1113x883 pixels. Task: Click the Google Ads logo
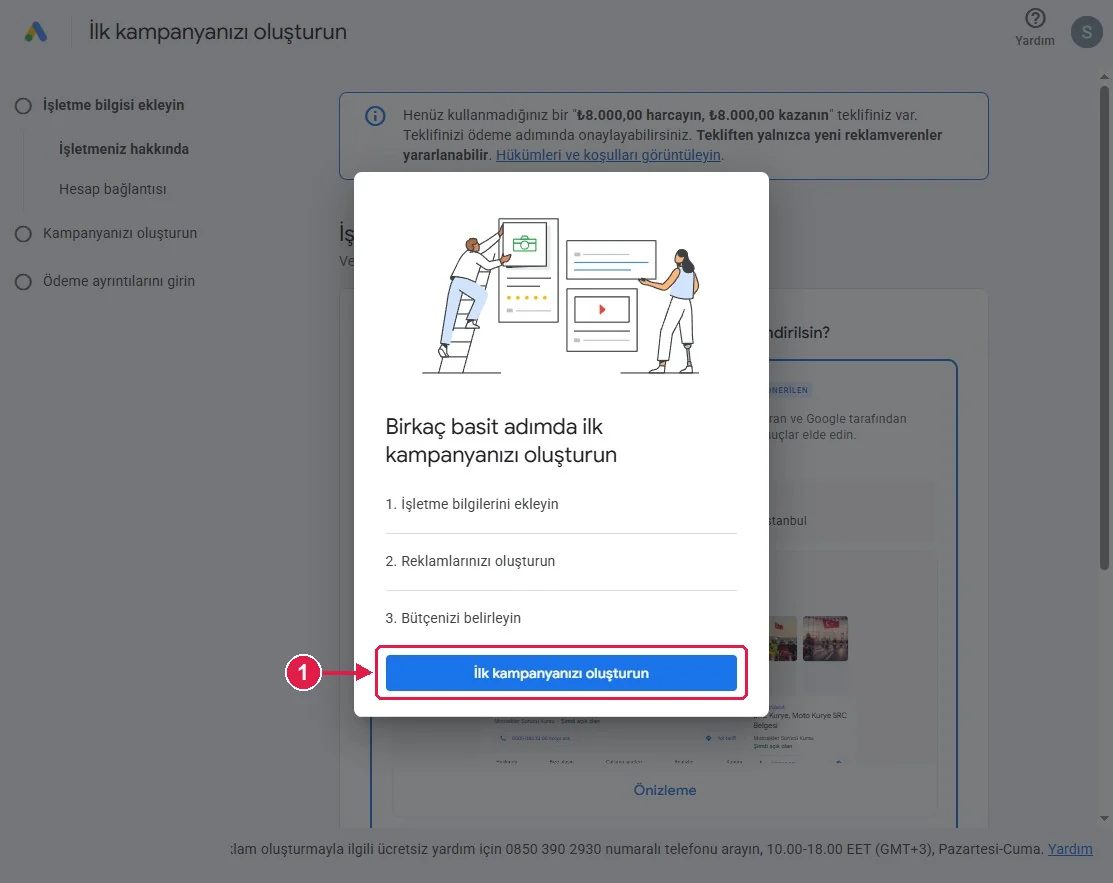pos(35,32)
